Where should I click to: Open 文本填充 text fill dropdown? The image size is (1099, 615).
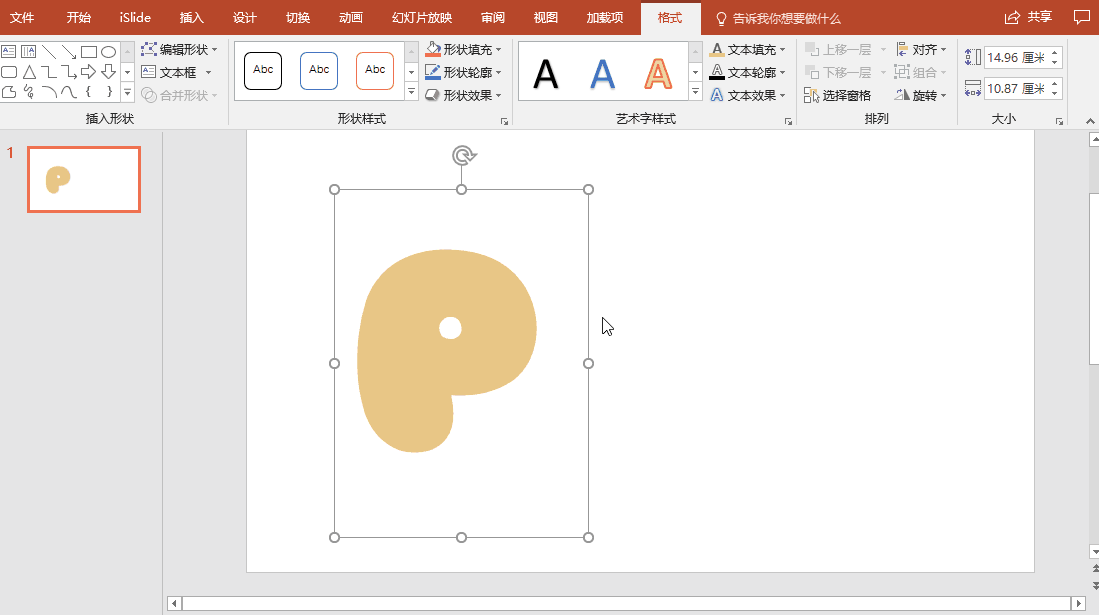point(747,49)
